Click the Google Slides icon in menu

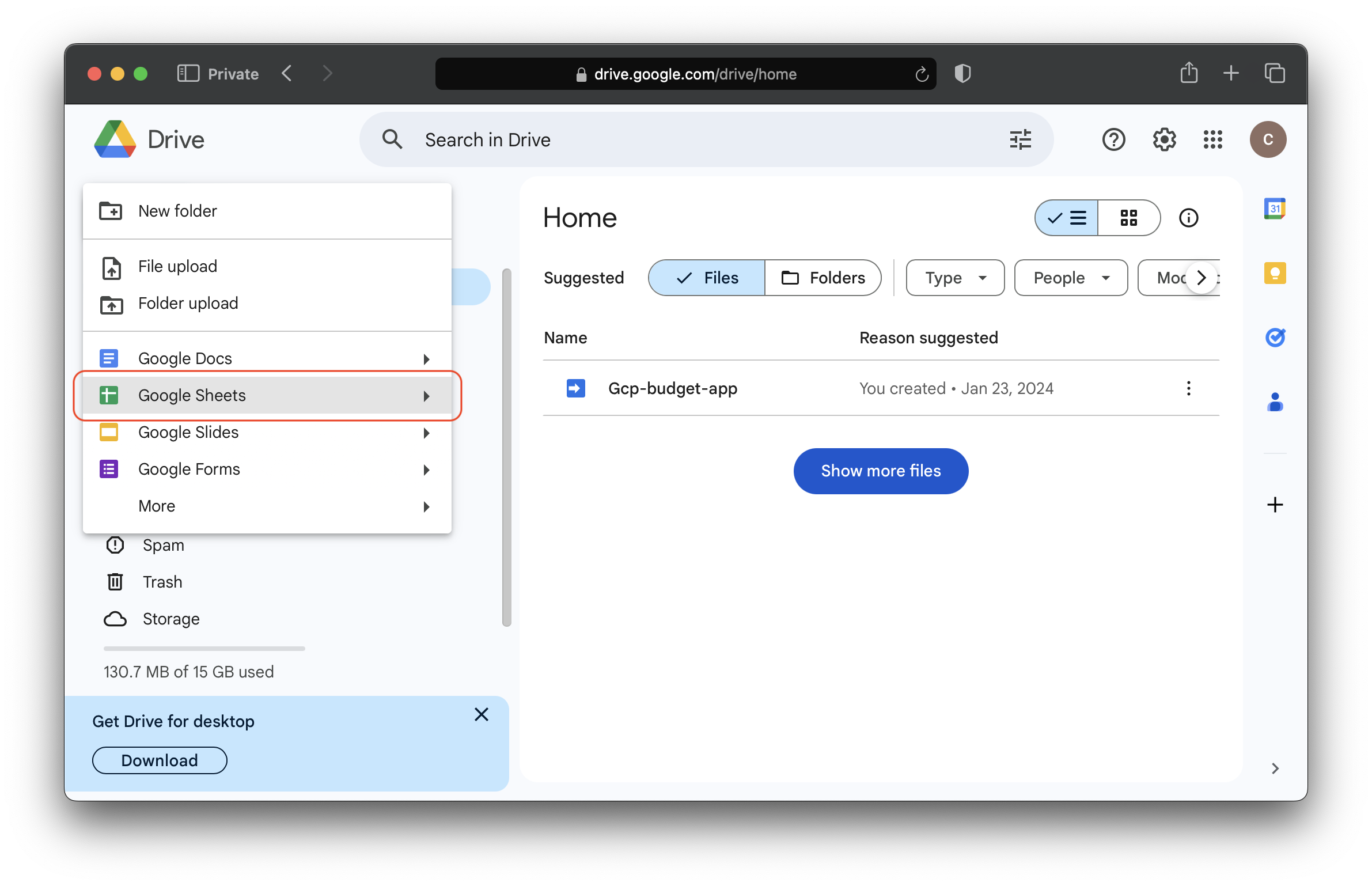click(x=109, y=432)
